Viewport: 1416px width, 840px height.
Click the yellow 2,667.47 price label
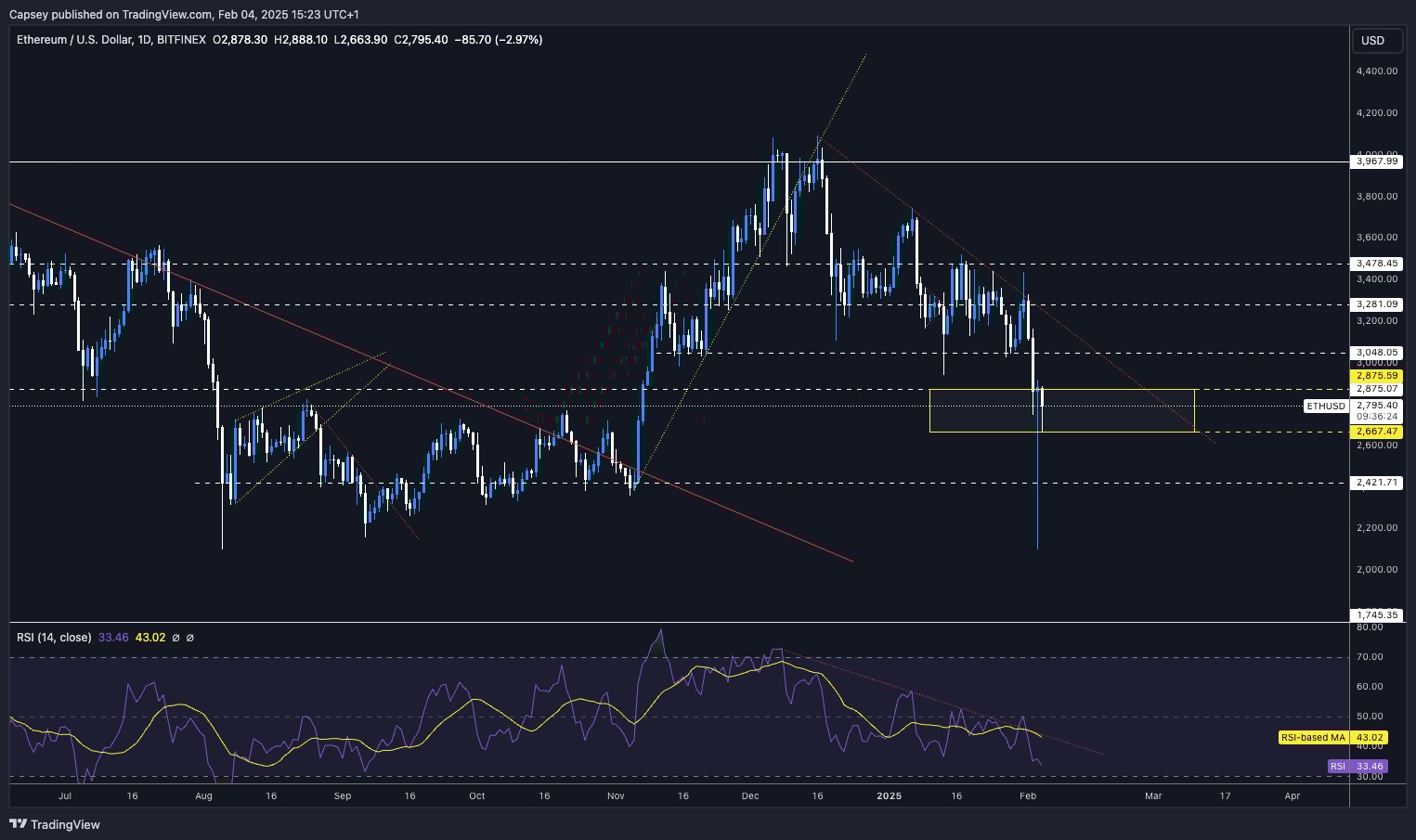(x=1378, y=432)
